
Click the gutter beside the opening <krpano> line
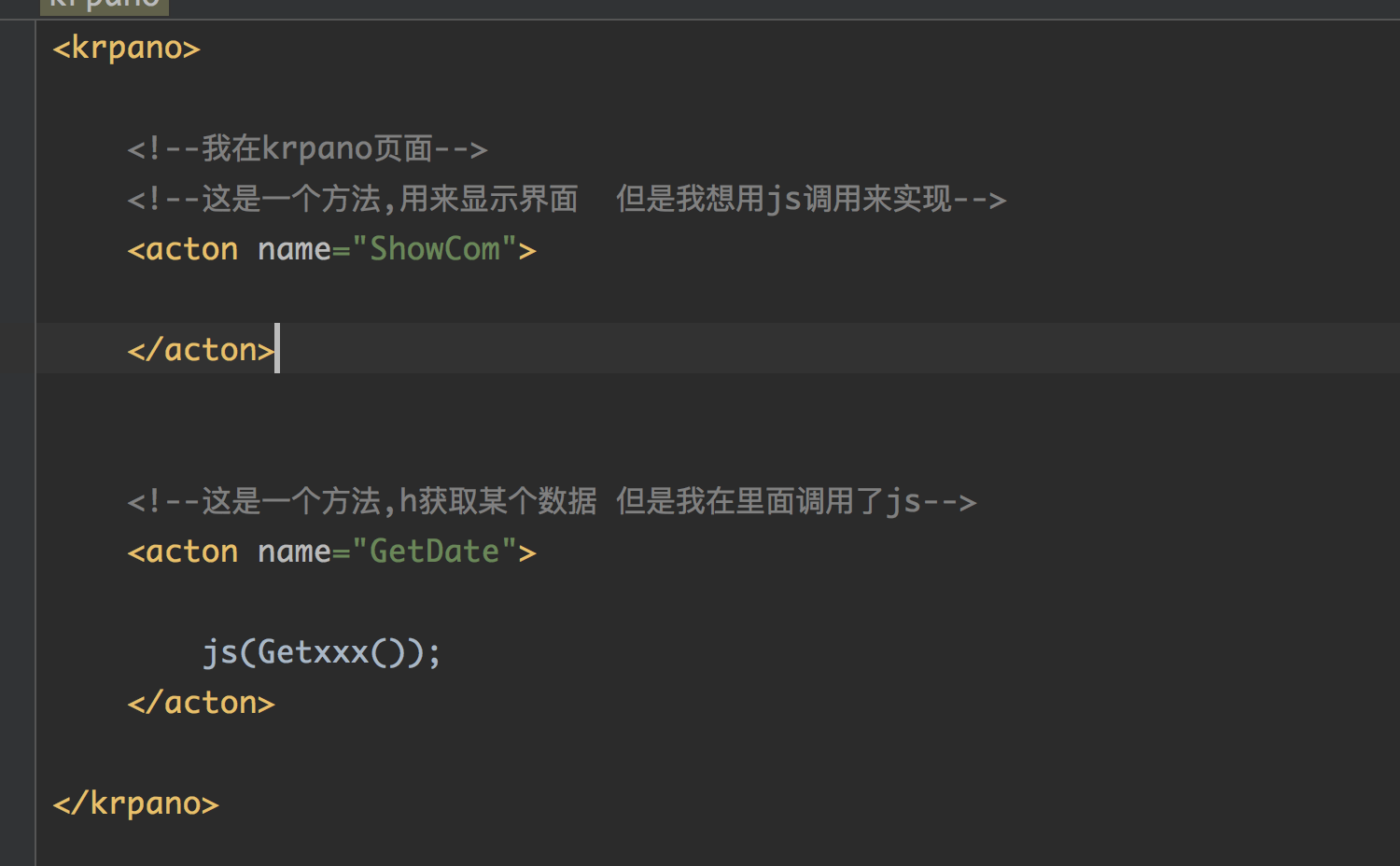[x=18, y=48]
